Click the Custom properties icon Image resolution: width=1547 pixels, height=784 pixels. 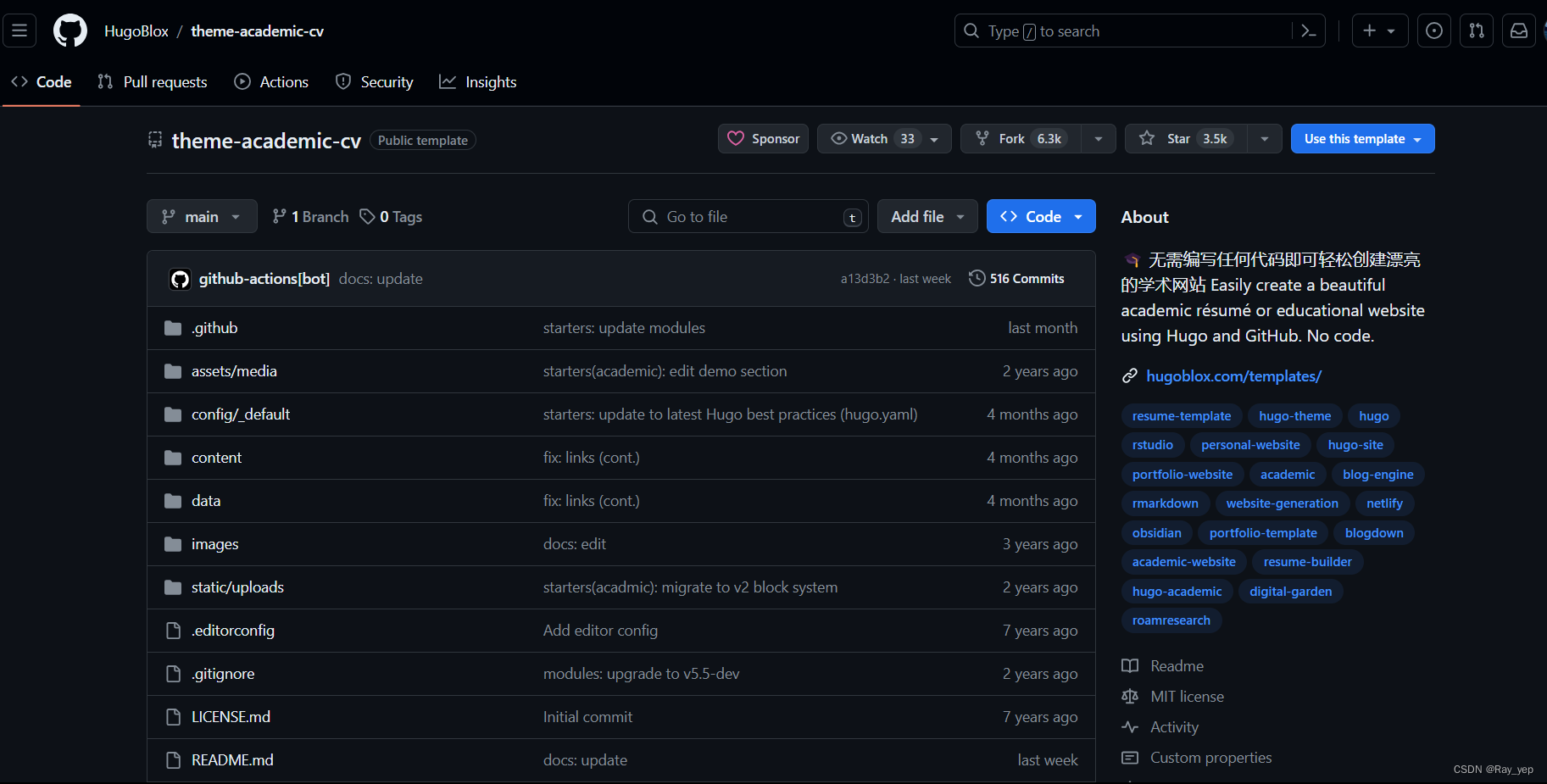click(x=1130, y=758)
